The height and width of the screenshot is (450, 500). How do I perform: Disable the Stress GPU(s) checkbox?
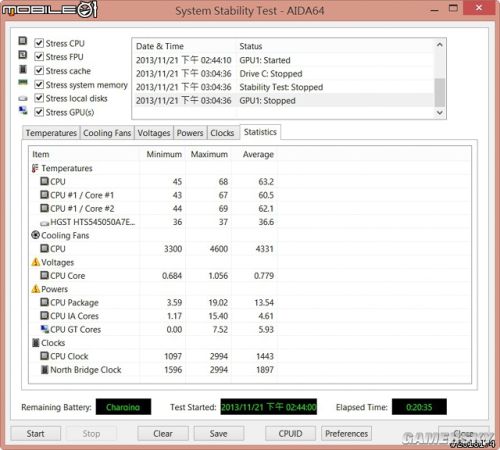coord(39,112)
